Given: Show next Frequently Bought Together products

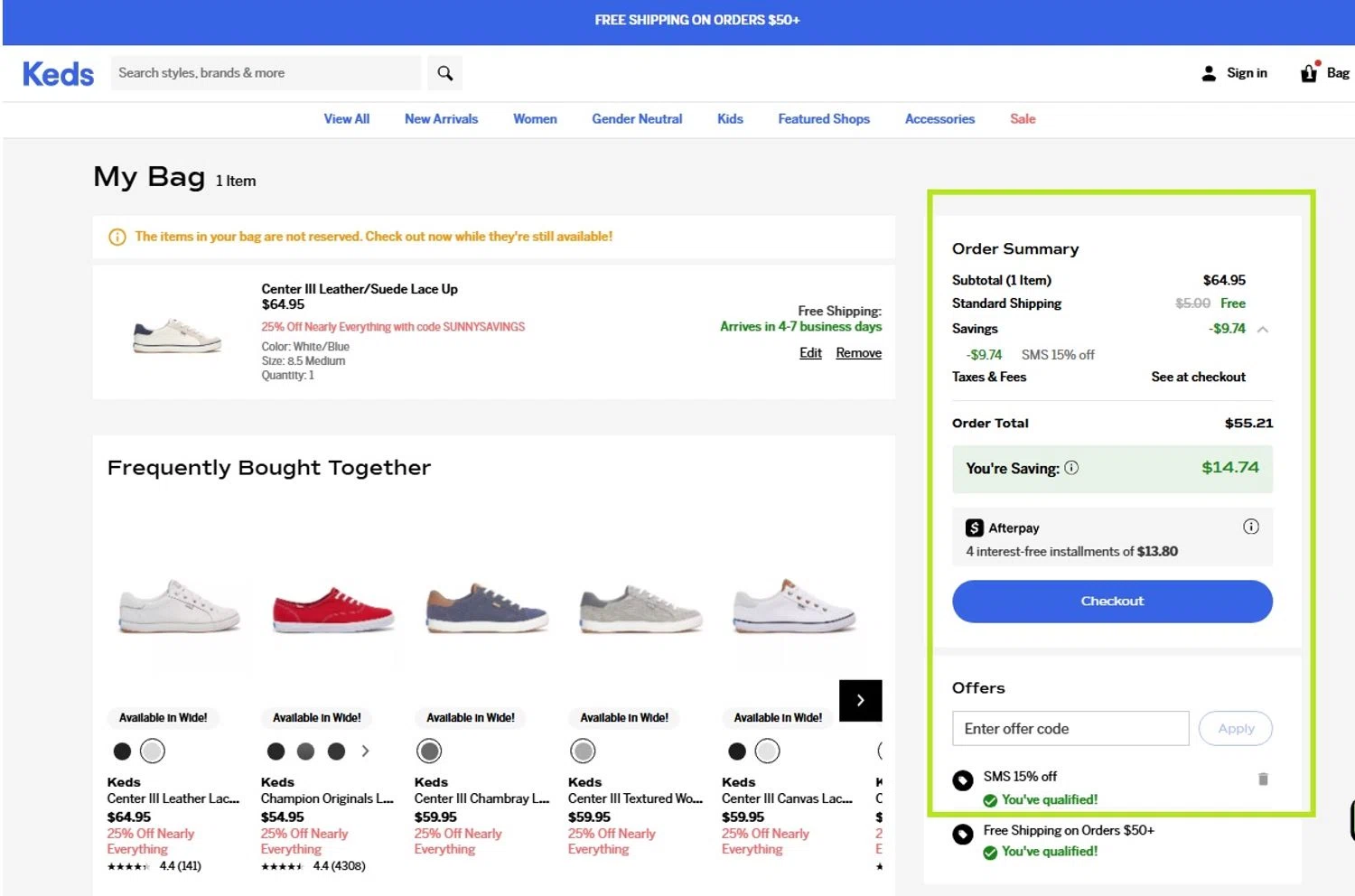Looking at the screenshot, I should 860,701.
